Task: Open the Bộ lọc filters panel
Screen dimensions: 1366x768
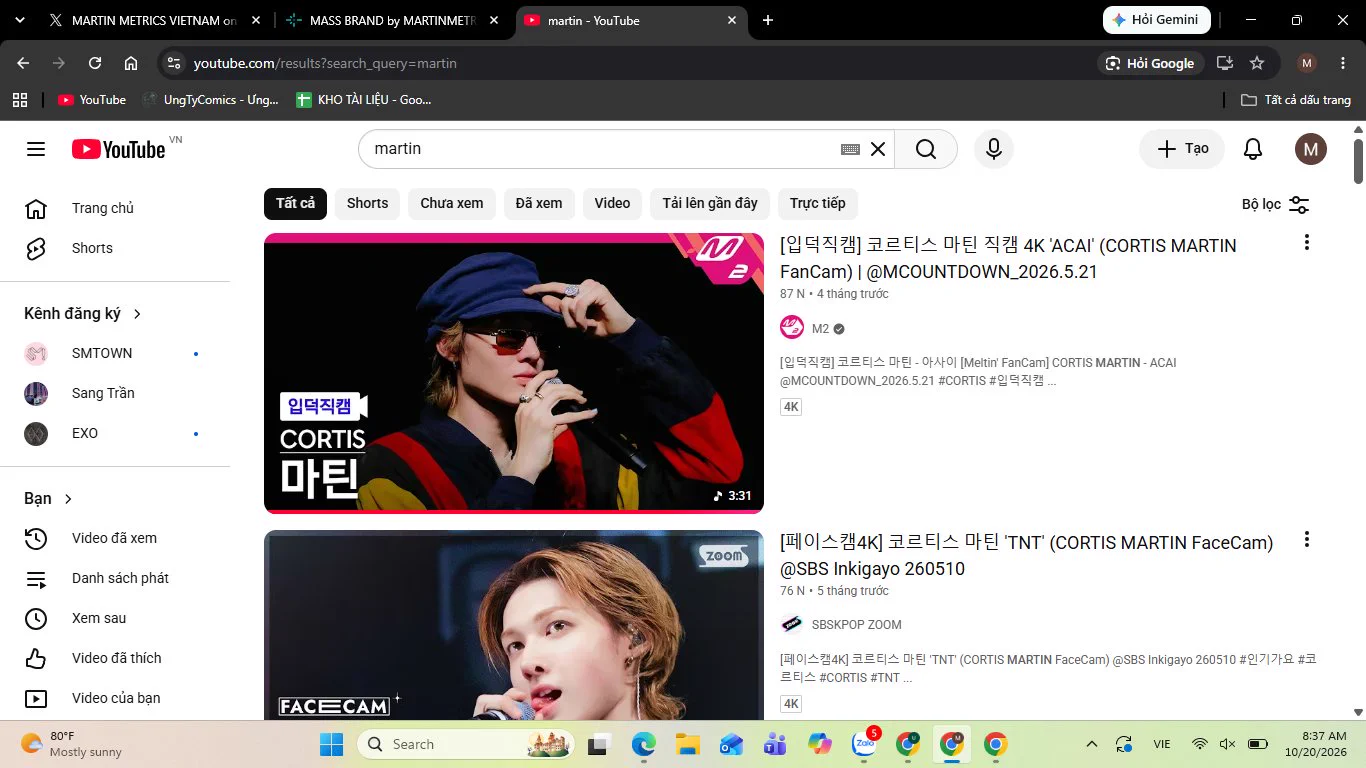Action: tap(1275, 204)
